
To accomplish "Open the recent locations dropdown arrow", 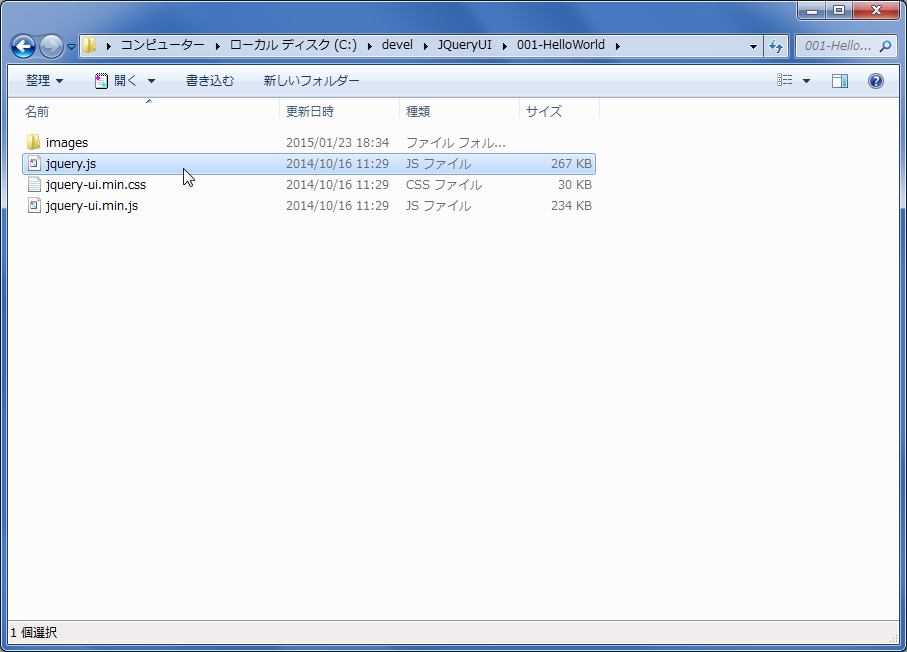I will (x=71, y=47).
